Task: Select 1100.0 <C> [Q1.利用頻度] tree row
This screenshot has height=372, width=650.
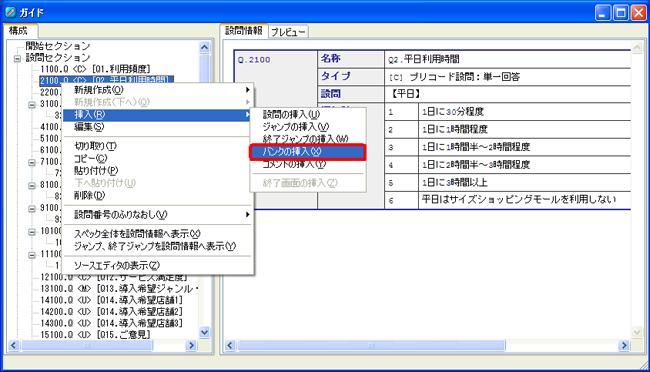Action: (95, 69)
